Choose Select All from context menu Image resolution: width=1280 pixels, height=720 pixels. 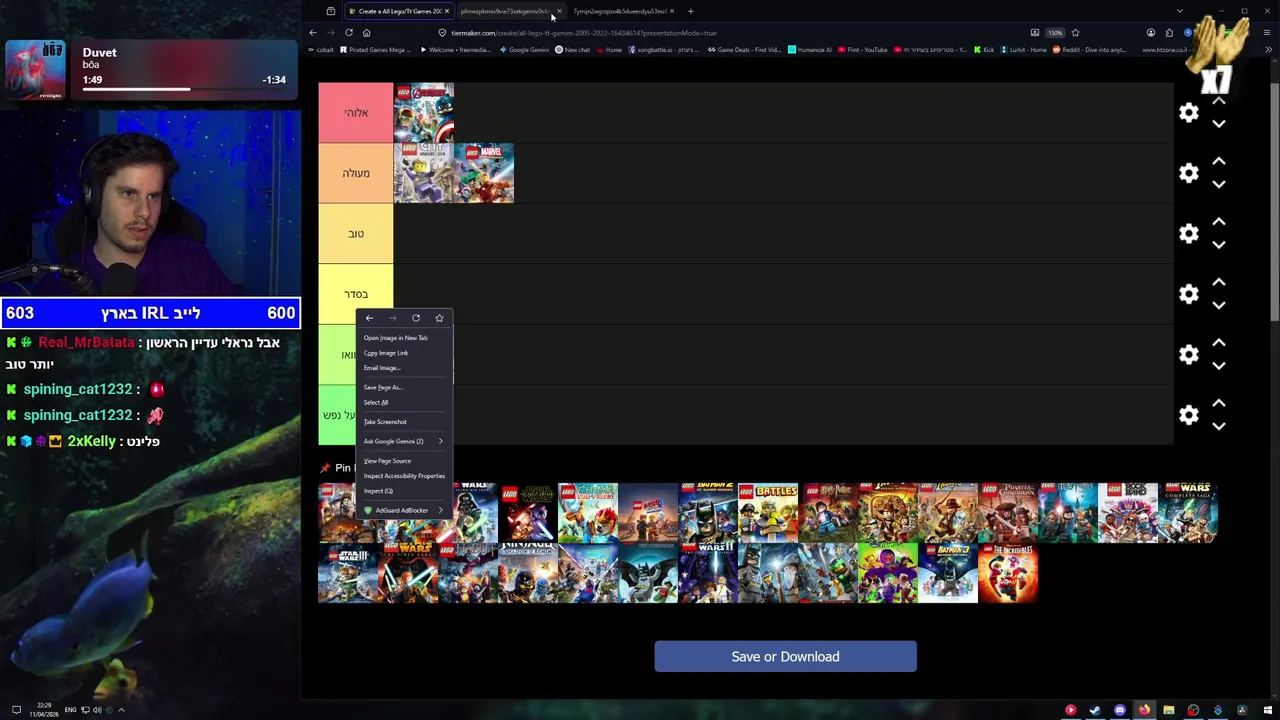pos(404,402)
